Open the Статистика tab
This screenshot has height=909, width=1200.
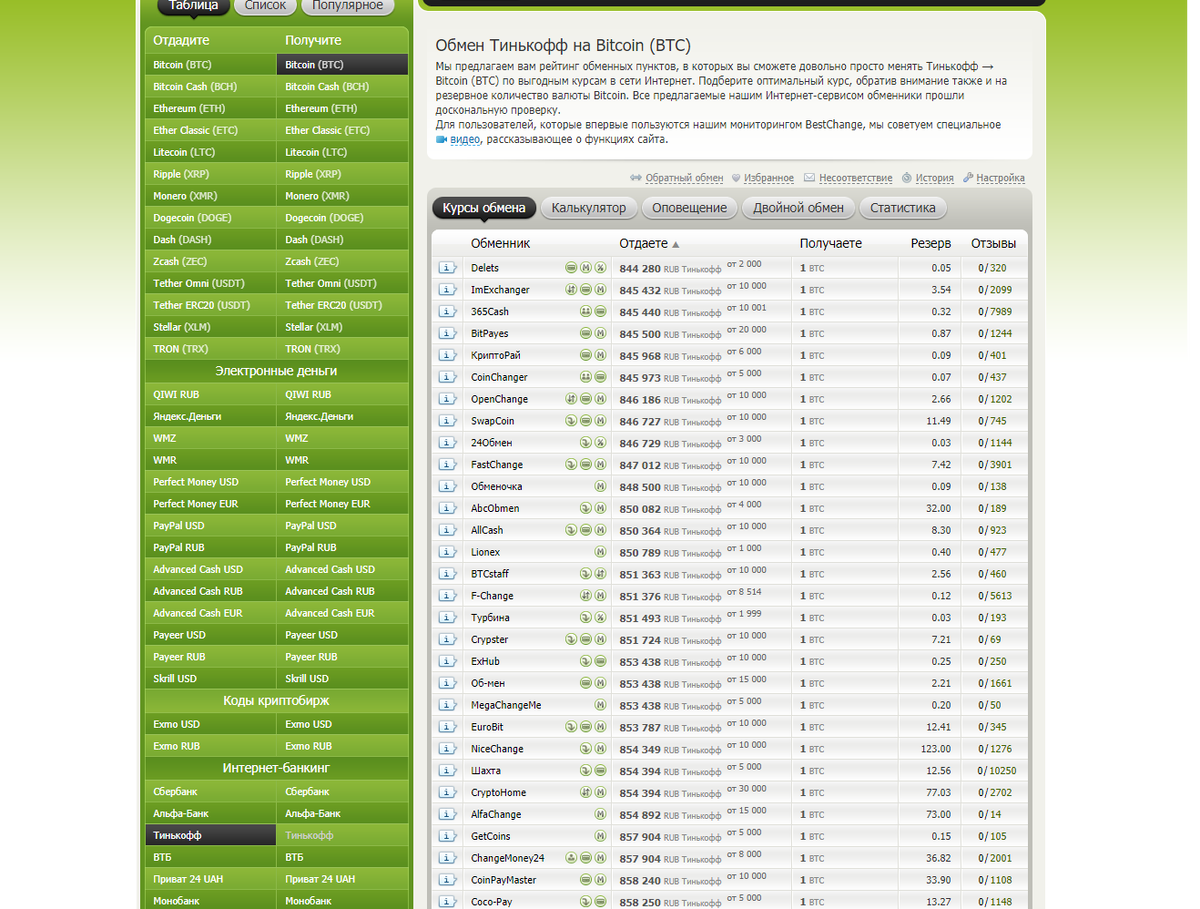[903, 208]
